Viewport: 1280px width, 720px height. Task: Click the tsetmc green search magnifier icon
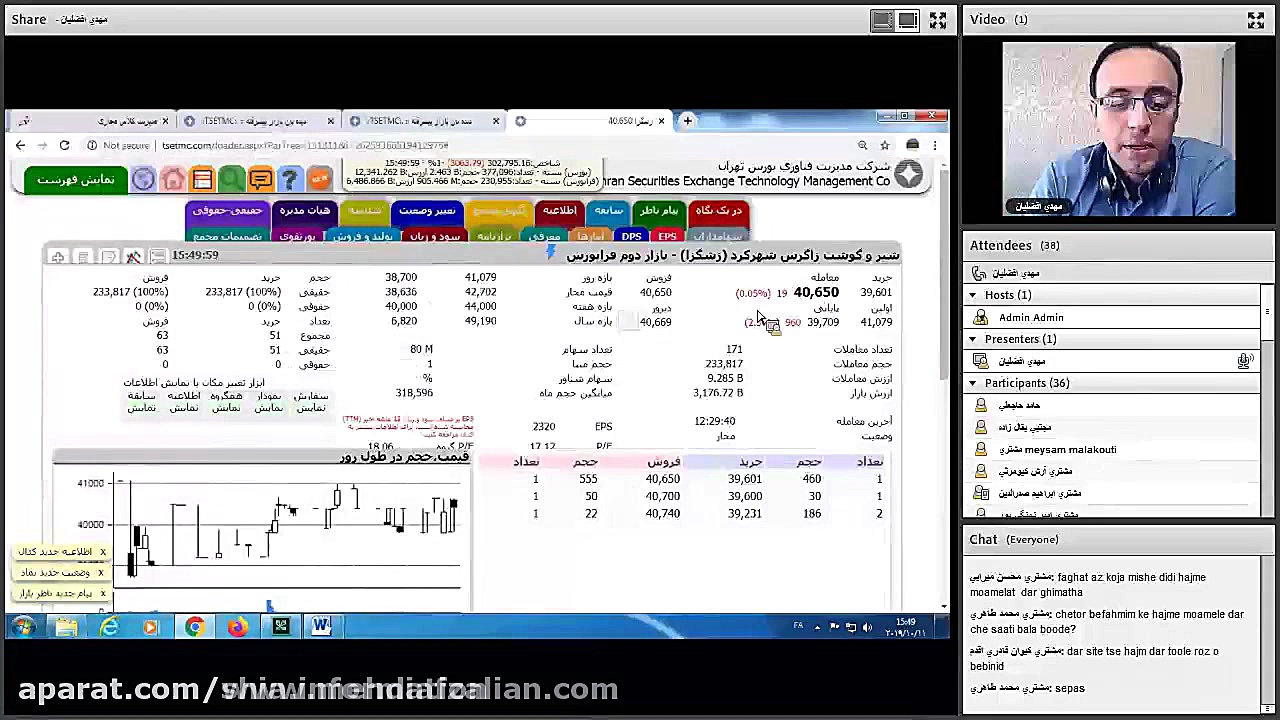pos(231,179)
